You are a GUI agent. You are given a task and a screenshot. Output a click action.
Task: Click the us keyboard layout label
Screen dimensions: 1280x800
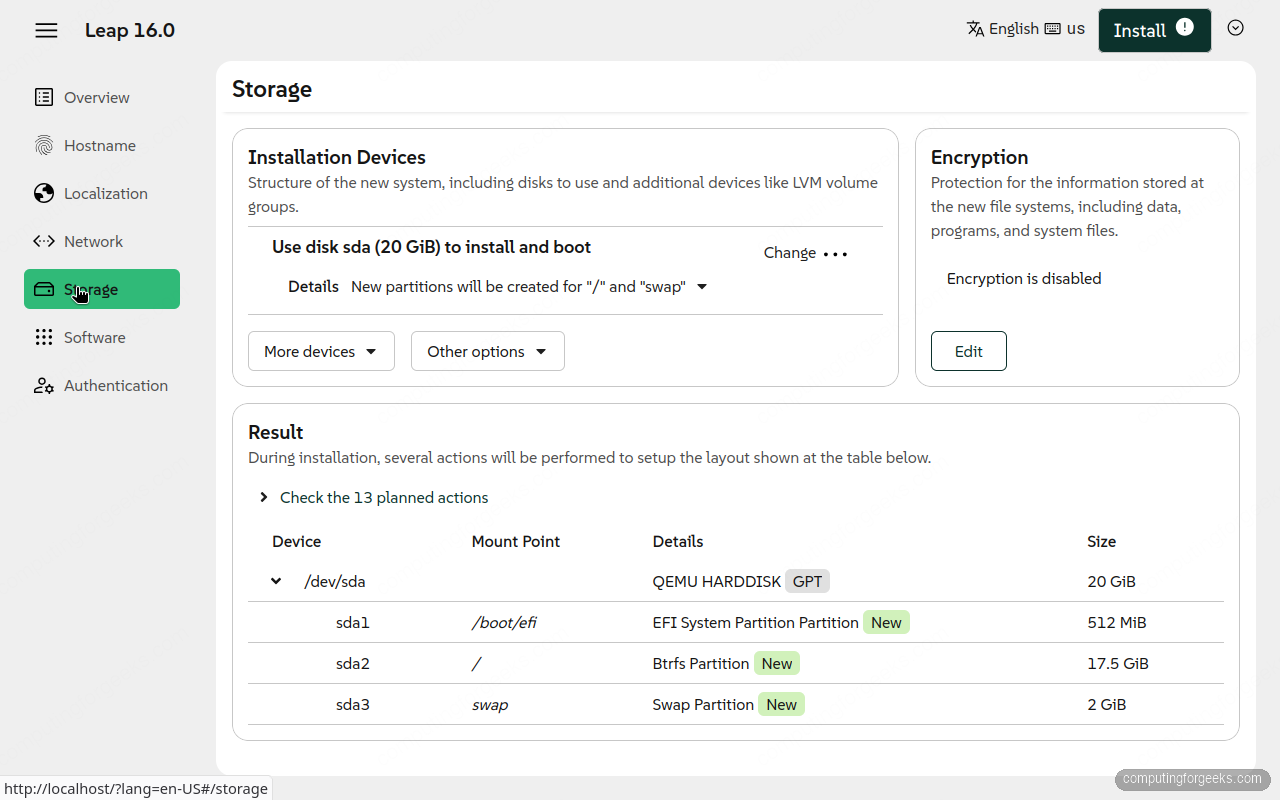pyautogui.click(x=1076, y=29)
